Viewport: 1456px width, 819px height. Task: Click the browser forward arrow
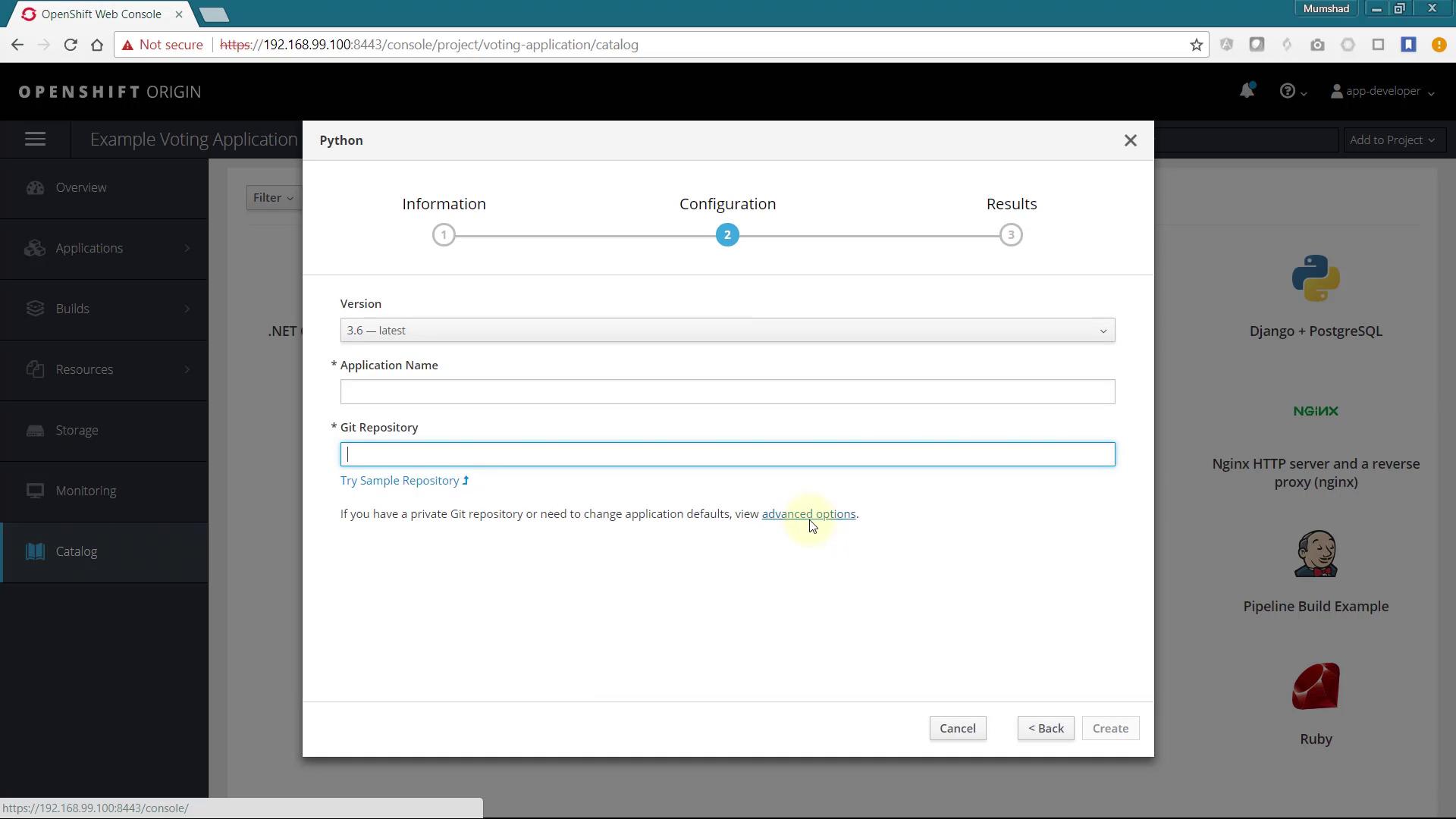tap(44, 45)
